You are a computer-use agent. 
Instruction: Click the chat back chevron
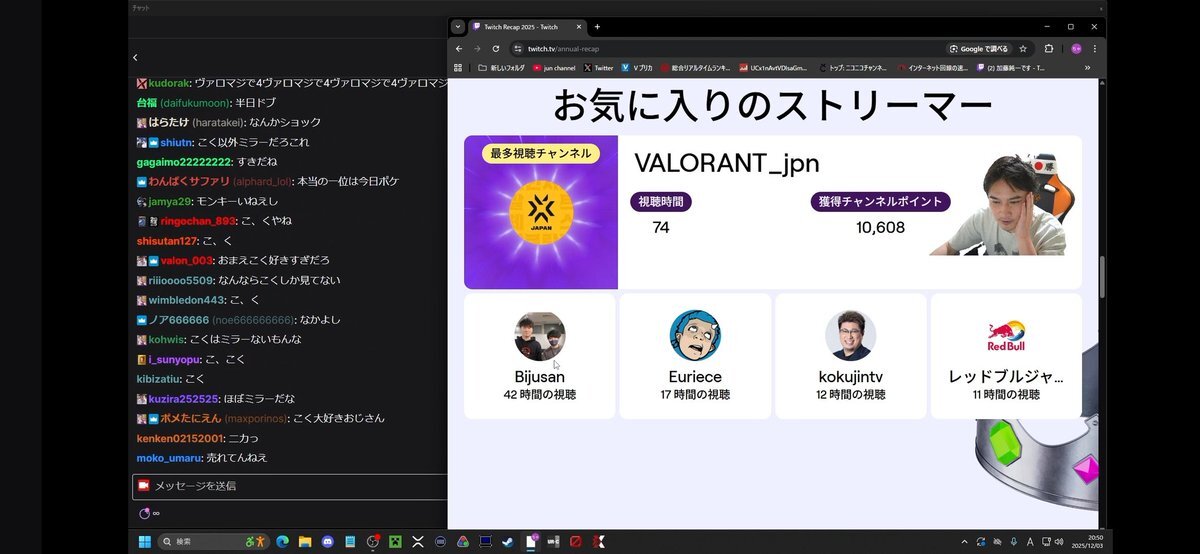[135, 58]
